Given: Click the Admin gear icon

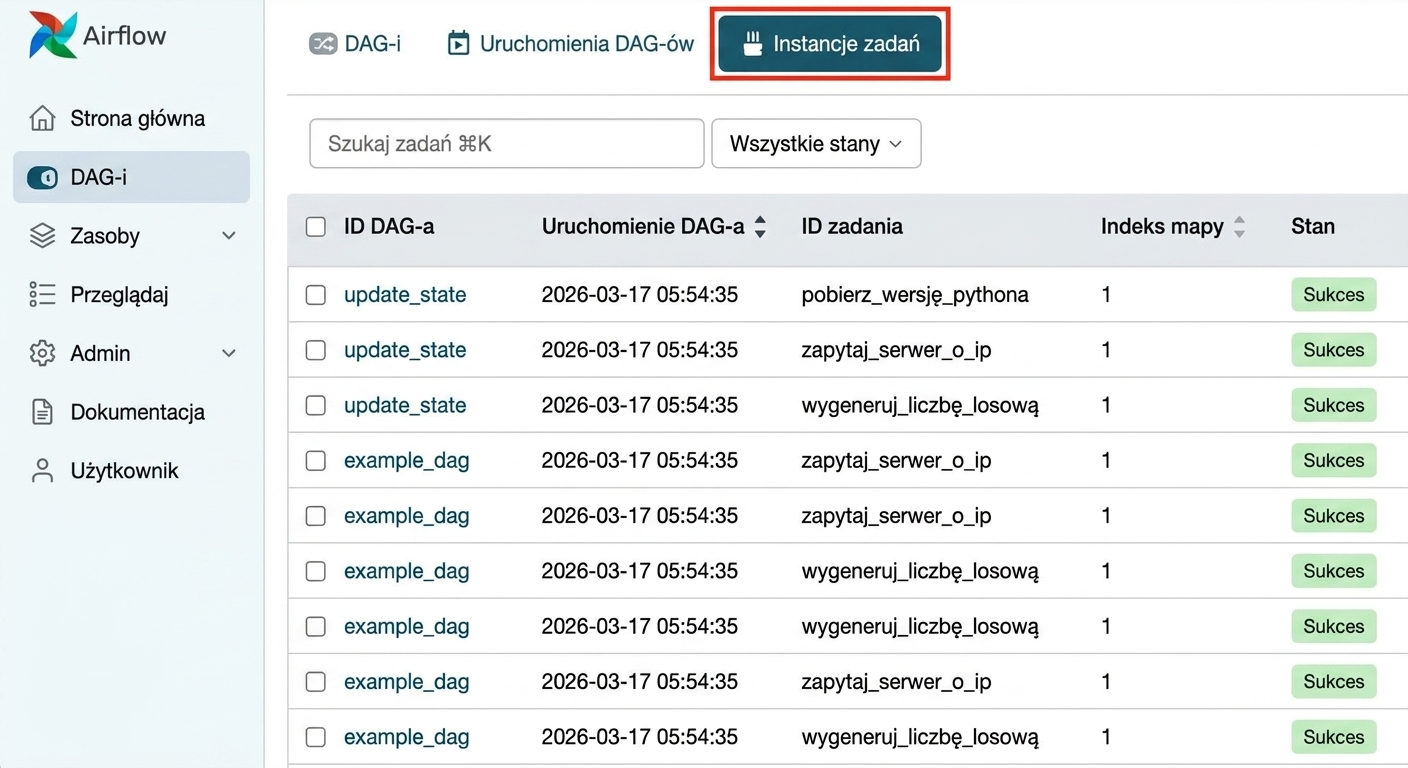Looking at the screenshot, I should 42,353.
